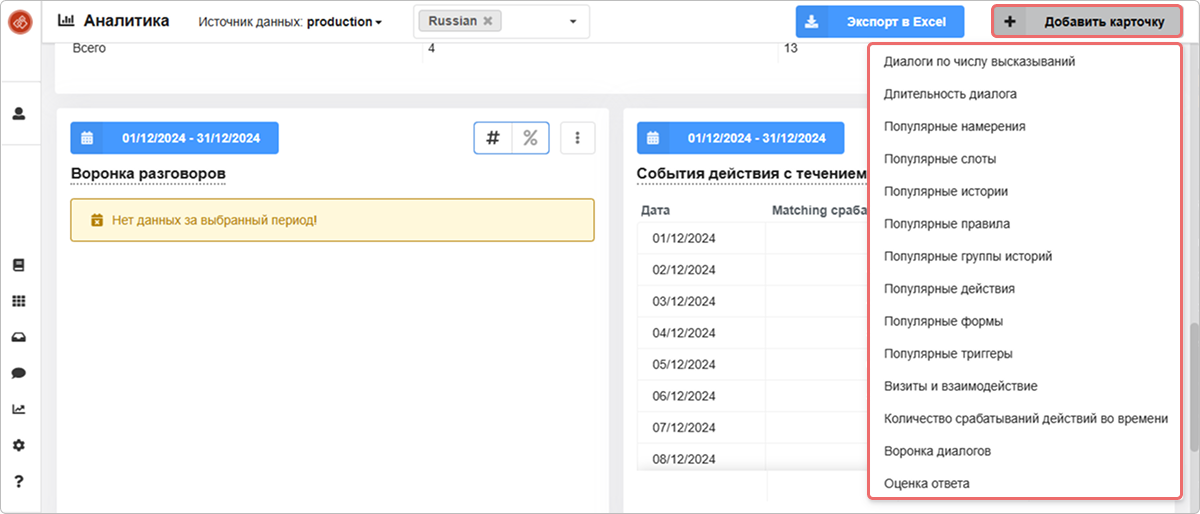Switch Воронка разговоров card to percent view
The image size is (1200, 514).
click(530, 138)
